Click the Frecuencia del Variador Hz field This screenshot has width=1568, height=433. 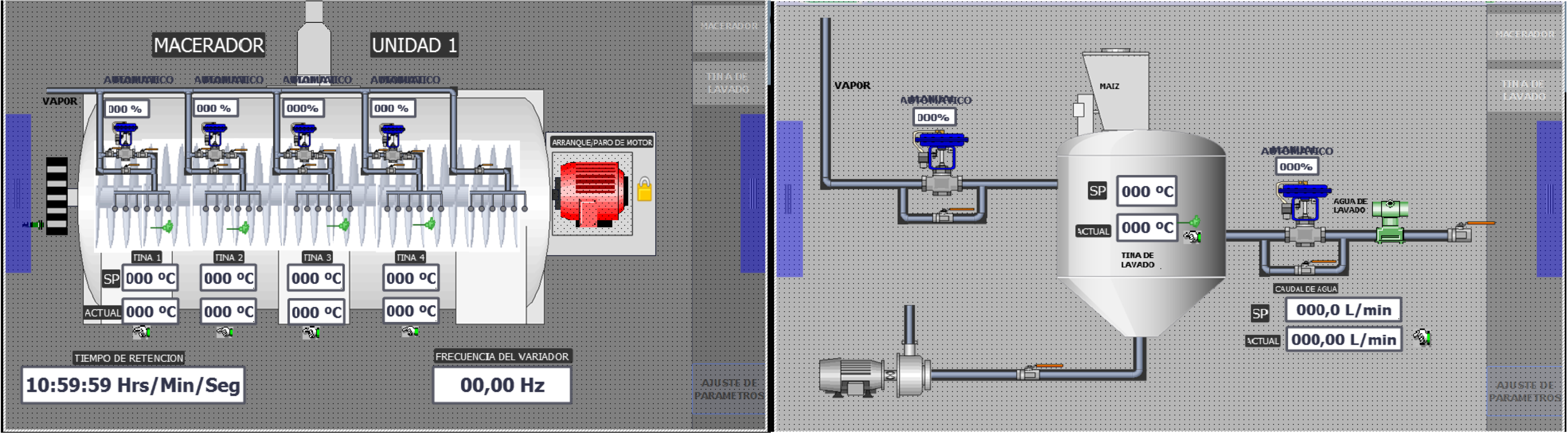click(502, 385)
